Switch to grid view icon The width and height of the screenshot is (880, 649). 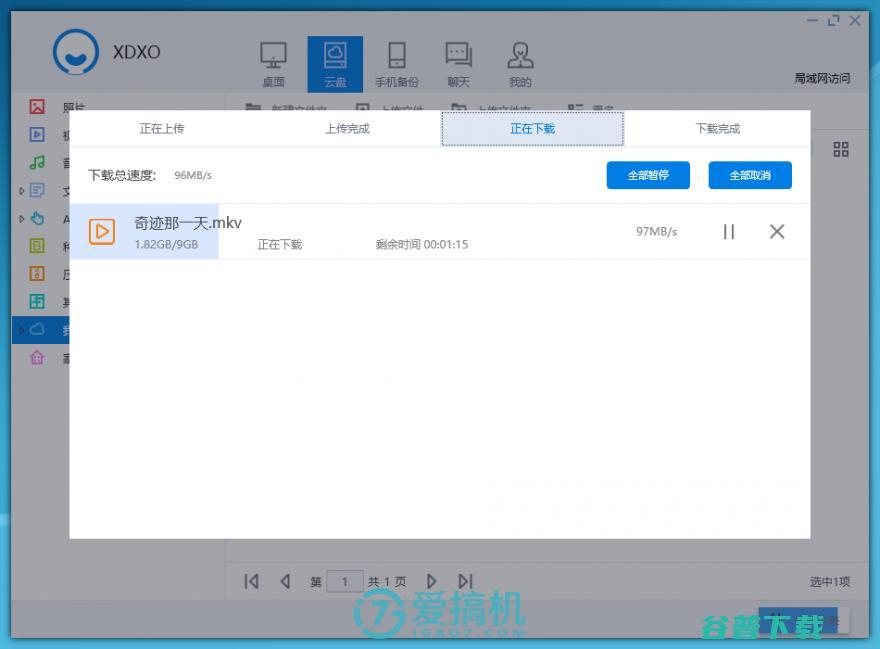click(x=841, y=149)
